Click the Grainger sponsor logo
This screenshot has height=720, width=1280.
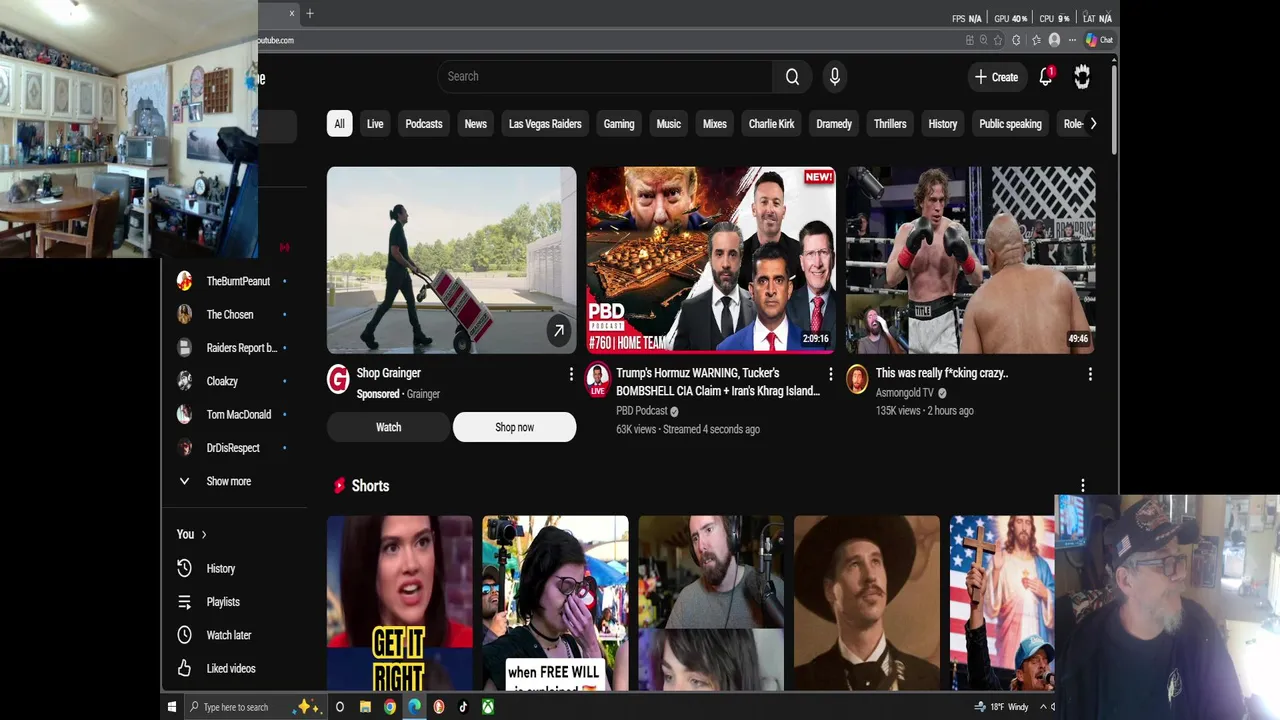coord(338,378)
